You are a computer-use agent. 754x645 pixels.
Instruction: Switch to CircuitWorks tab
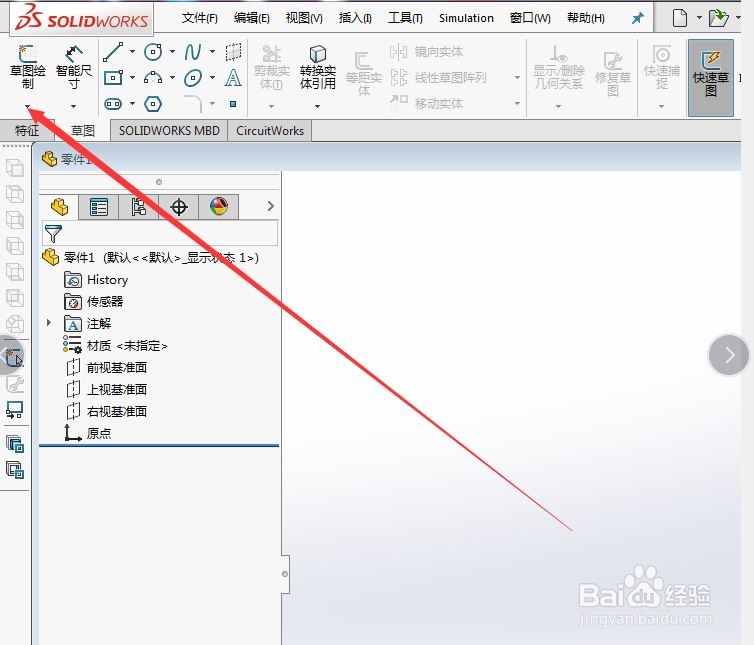tap(270, 130)
